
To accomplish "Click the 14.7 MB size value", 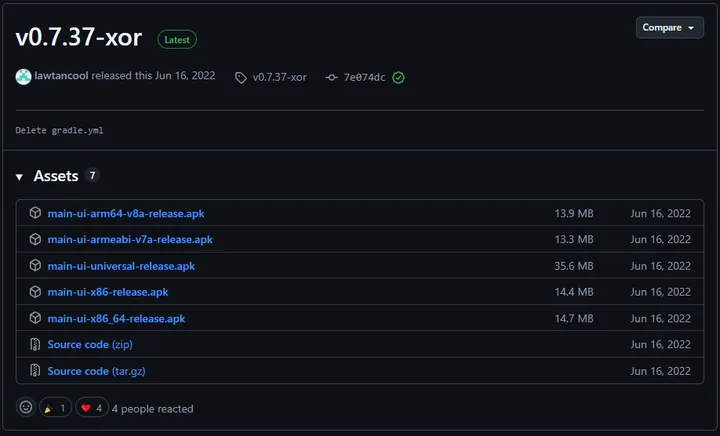I will point(574,319).
